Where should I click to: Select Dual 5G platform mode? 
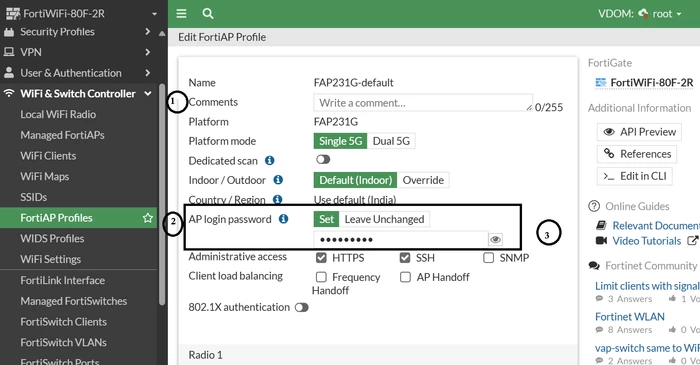(x=391, y=141)
